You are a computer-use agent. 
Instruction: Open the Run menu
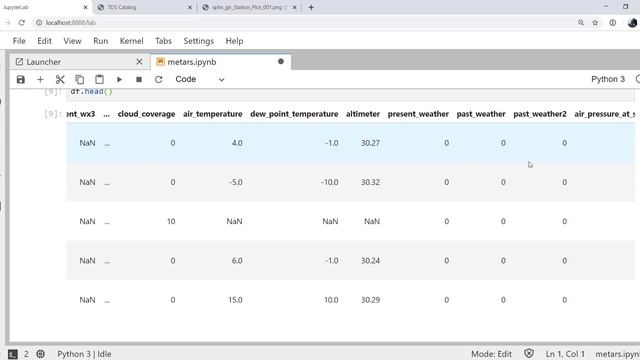point(100,41)
